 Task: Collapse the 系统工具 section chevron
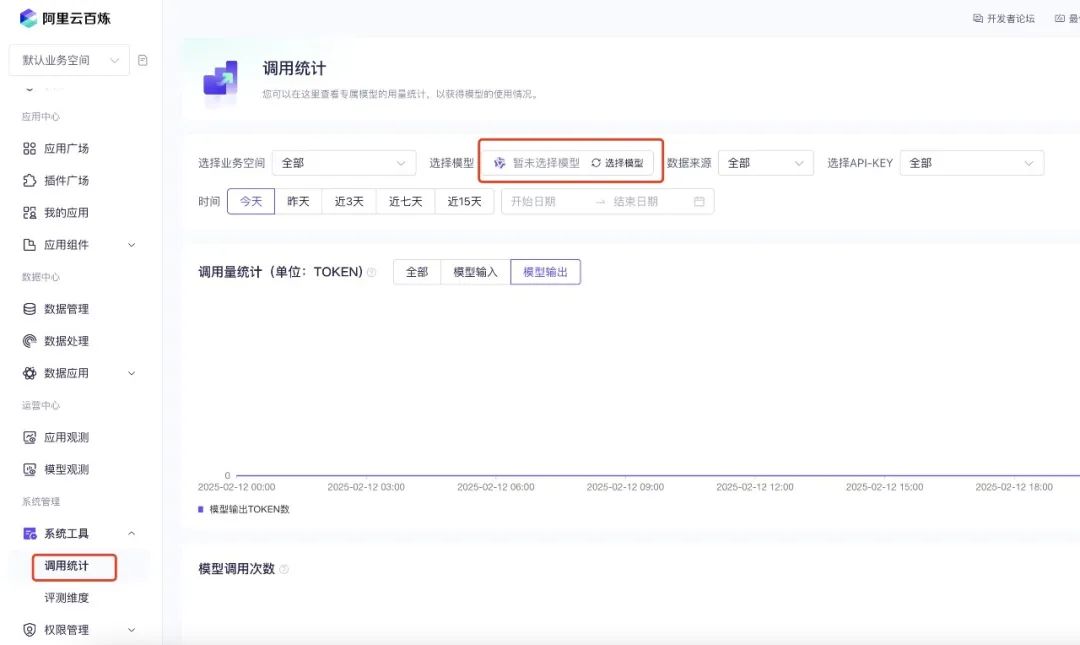132,533
